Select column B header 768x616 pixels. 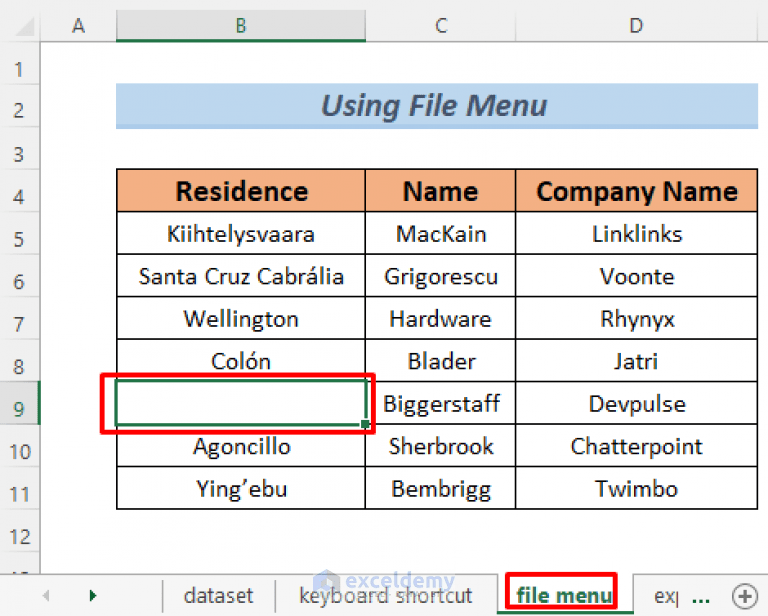[x=240, y=25]
